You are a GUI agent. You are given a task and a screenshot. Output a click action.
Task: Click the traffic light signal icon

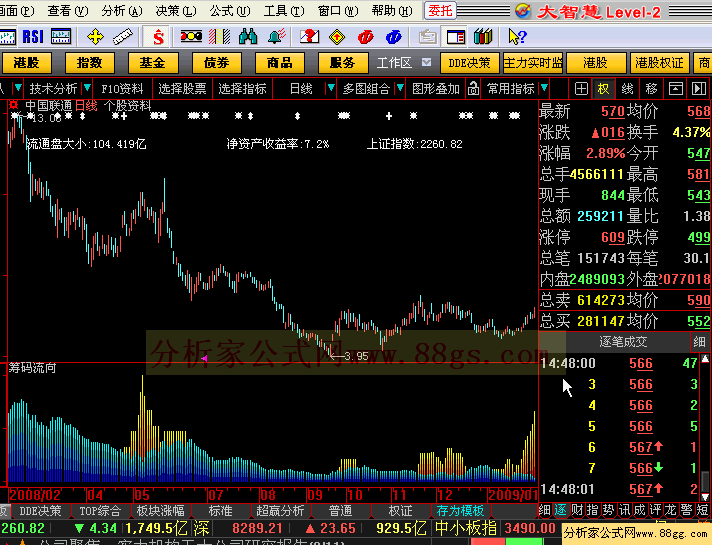click(x=191, y=36)
